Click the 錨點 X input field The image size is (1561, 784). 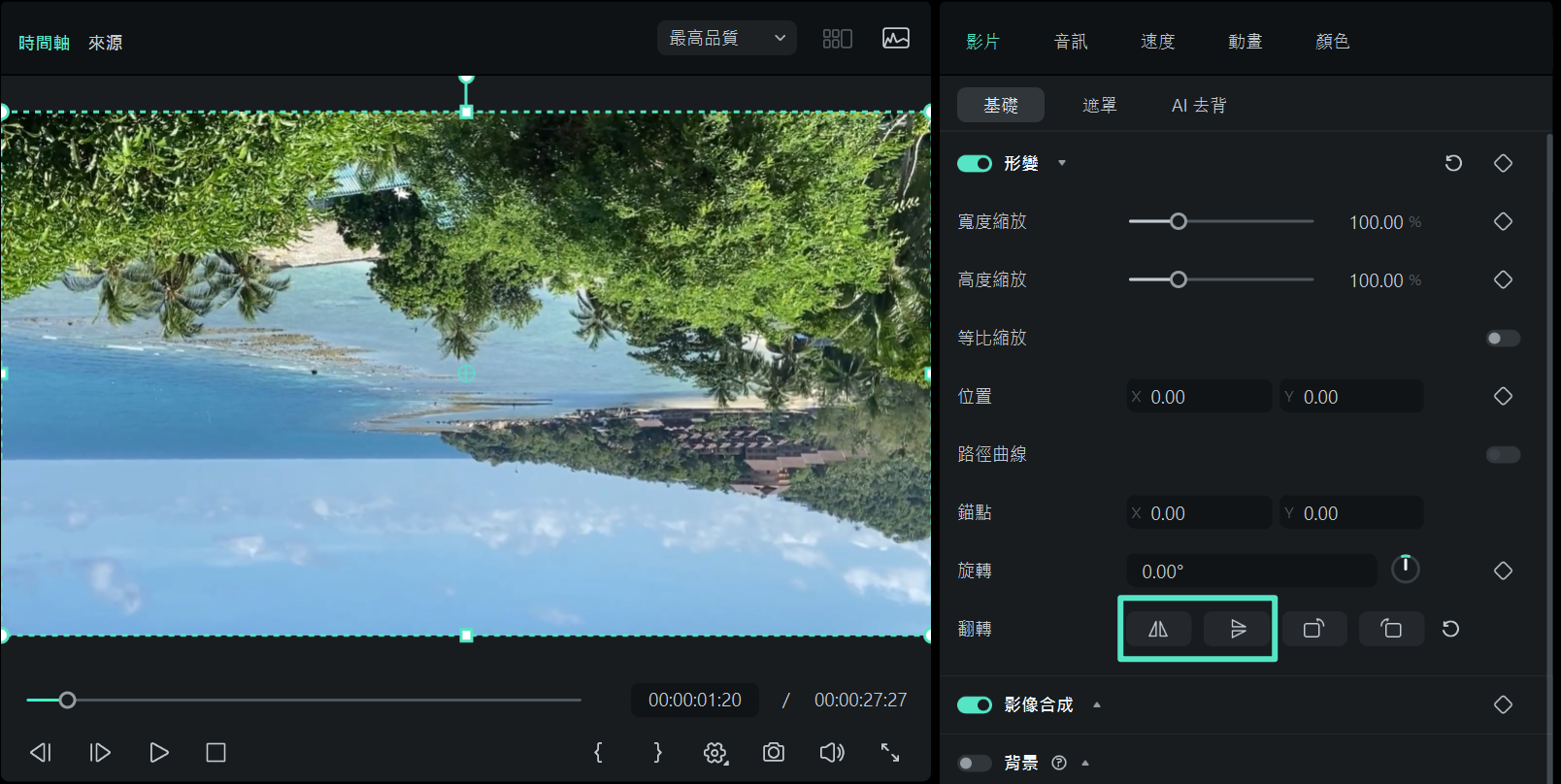pos(1199,512)
